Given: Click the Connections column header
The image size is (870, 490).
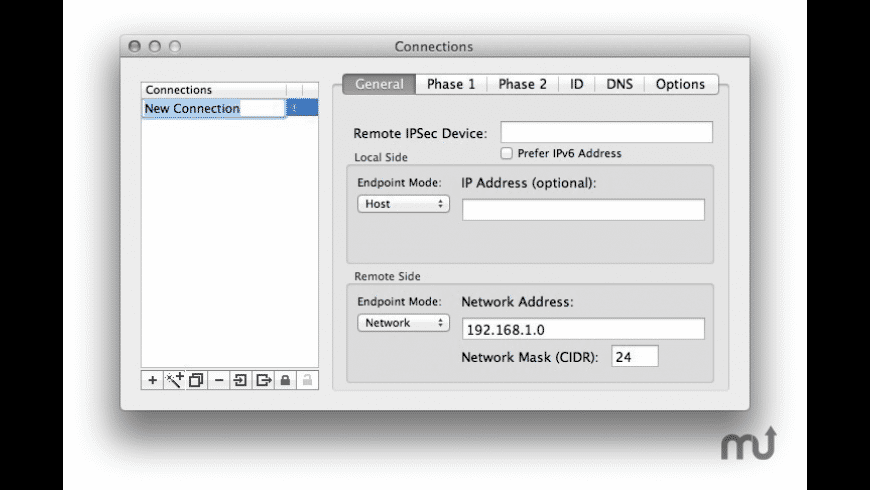Looking at the screenshot, I should [214, 89].
